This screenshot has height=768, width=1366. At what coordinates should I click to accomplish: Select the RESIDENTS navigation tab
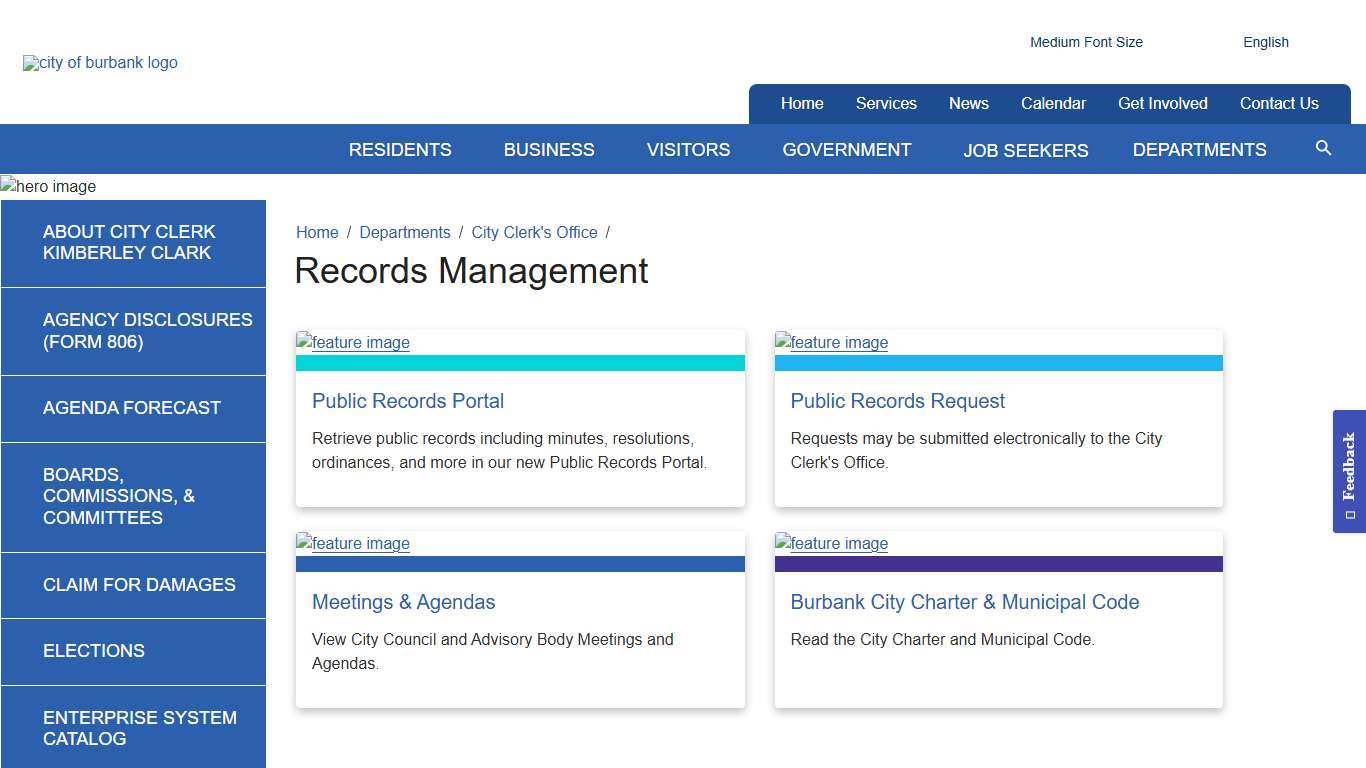click(x=399, y=149)
